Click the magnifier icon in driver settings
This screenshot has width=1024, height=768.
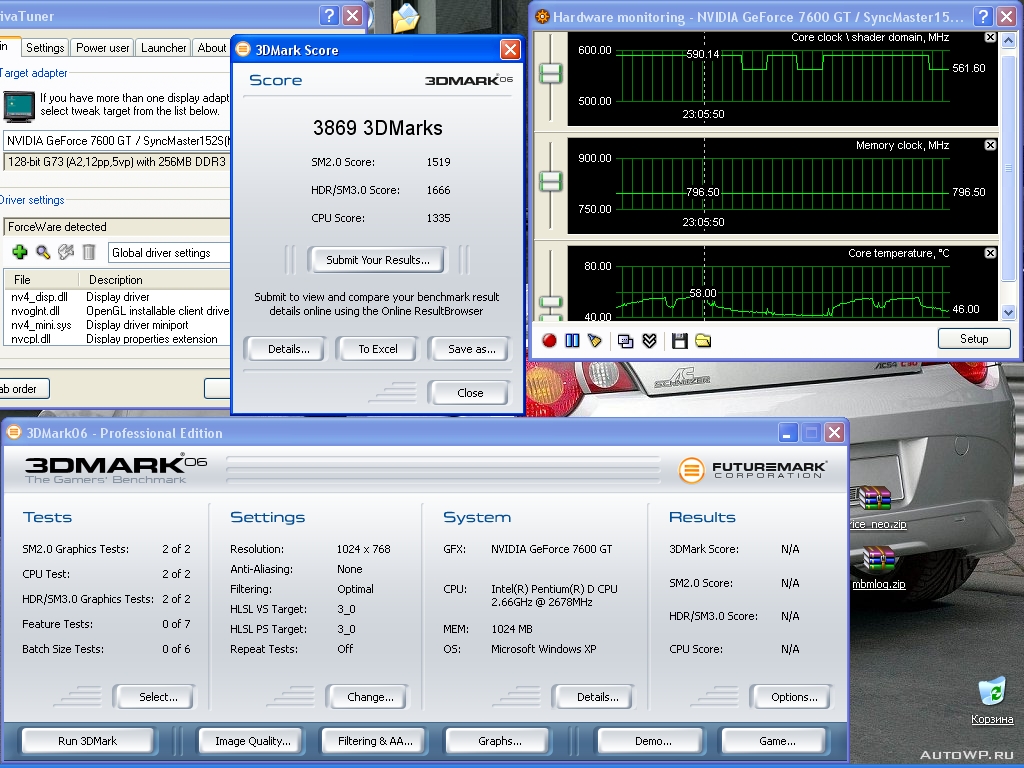point(43,252)
